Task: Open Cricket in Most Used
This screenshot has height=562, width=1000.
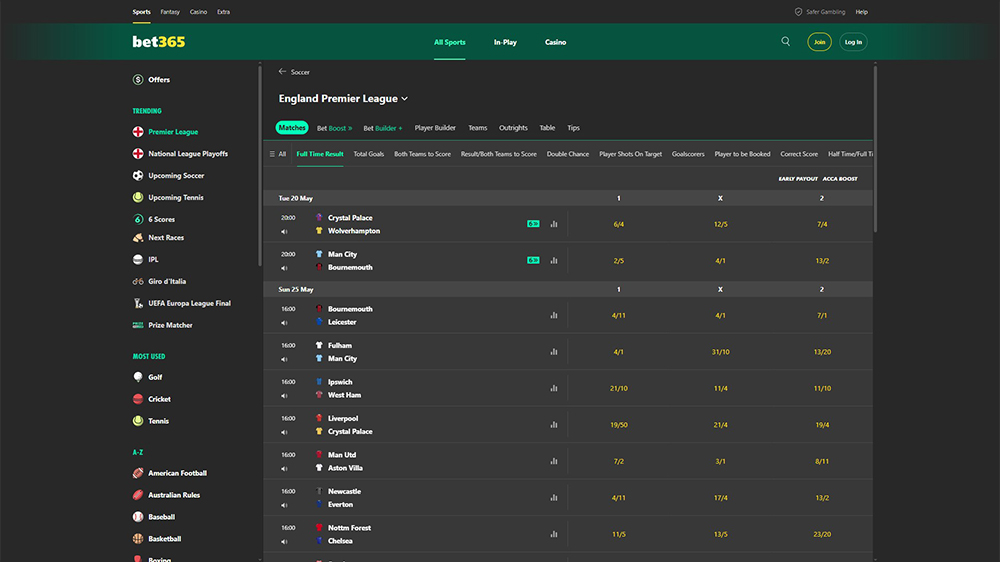Action: [x=159, y=399]
